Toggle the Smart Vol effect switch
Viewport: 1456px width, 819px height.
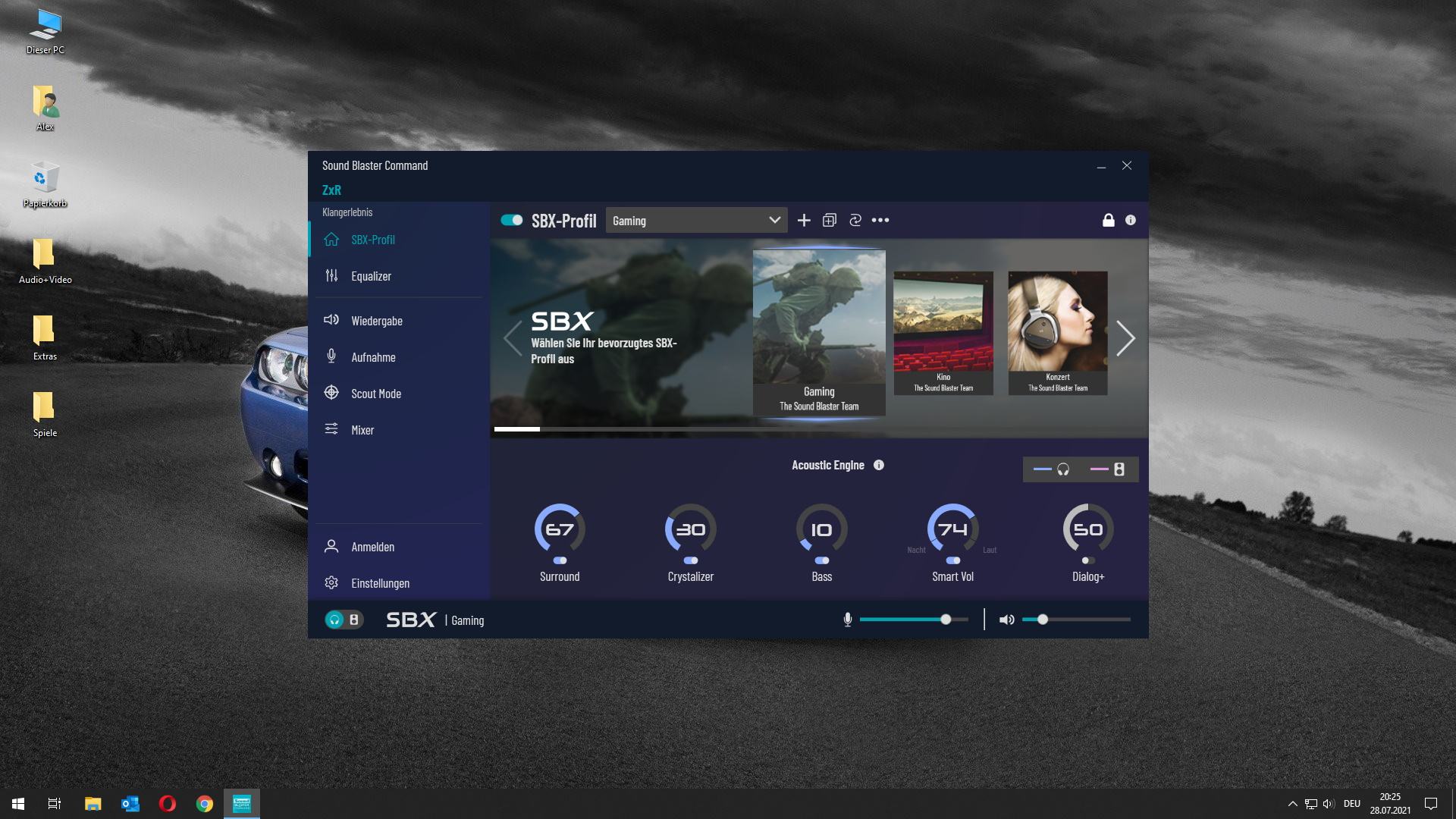pos(952,560)
